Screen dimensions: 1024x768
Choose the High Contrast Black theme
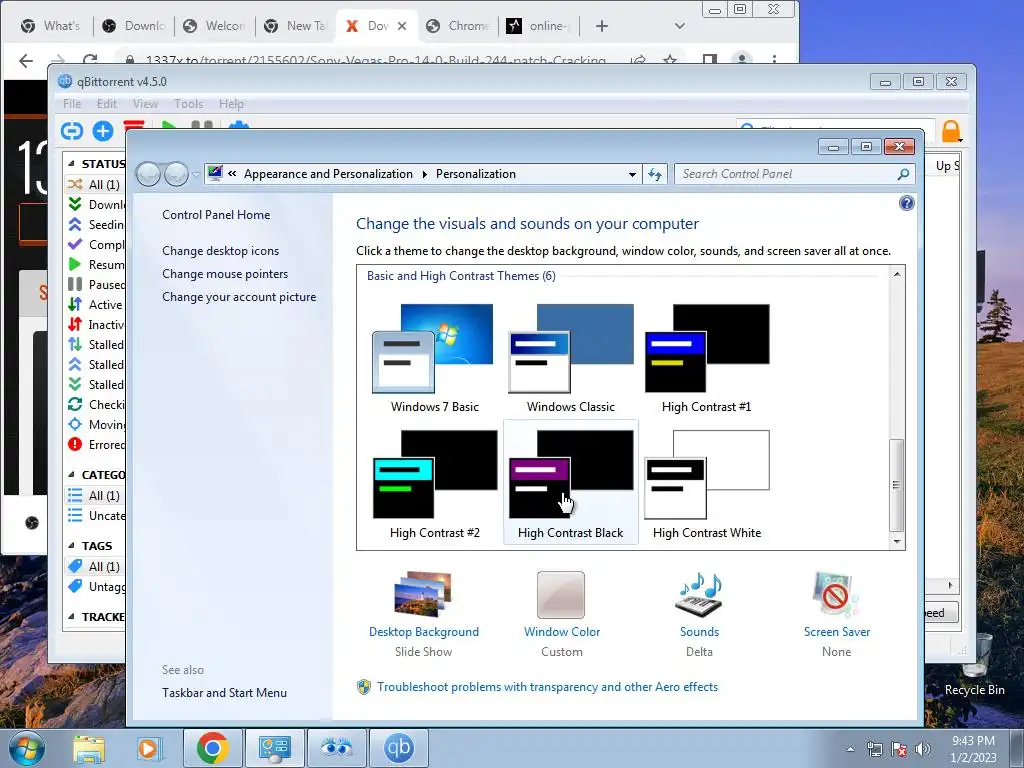[x=571, y=484]
